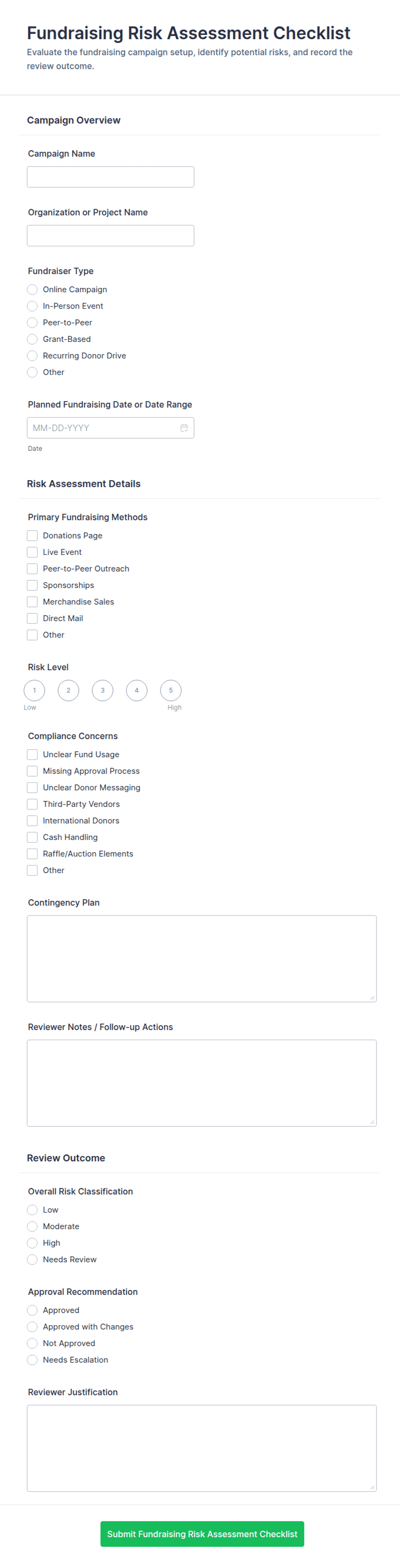Submit Fundraising Risk Assessment Checklist
Image resolution: width=400 pixels, height=1568 pixels.
point(203,1534)
